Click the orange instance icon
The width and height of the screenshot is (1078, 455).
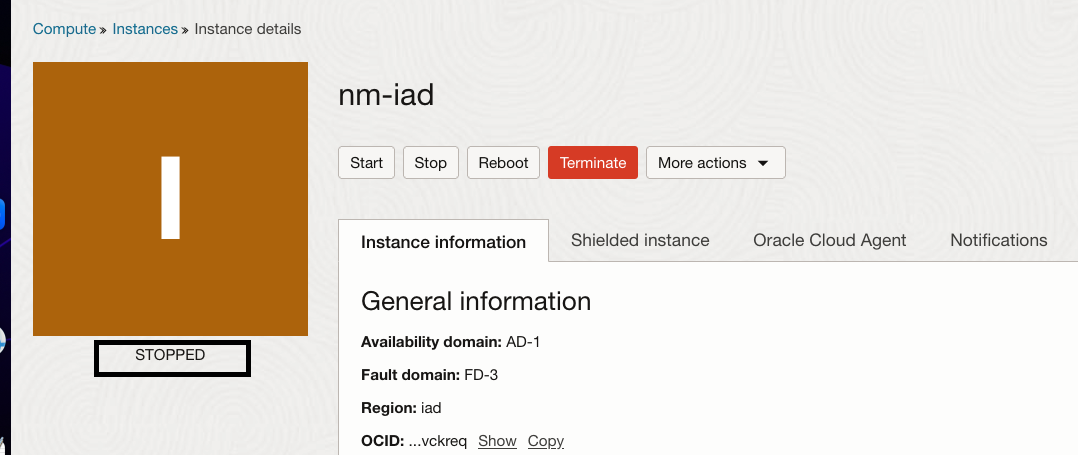pyautogui.click(x=170, y=198)
